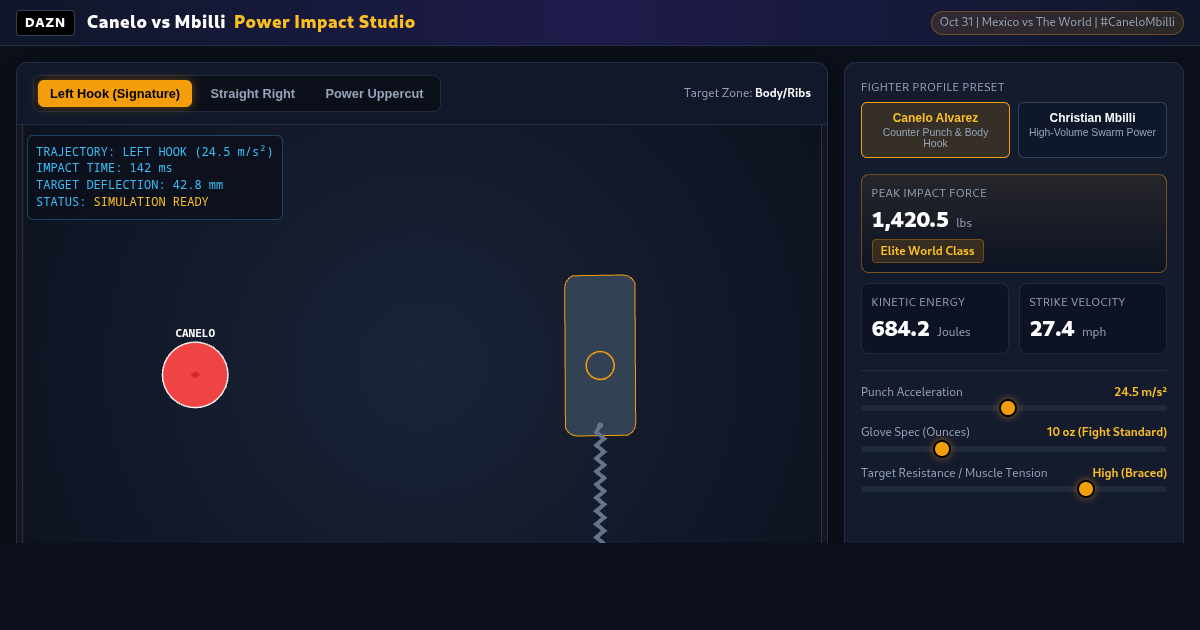Click the '10 oz (Fight Standard)' value
Screen dimensions: 1200x630
(1107, 432)
